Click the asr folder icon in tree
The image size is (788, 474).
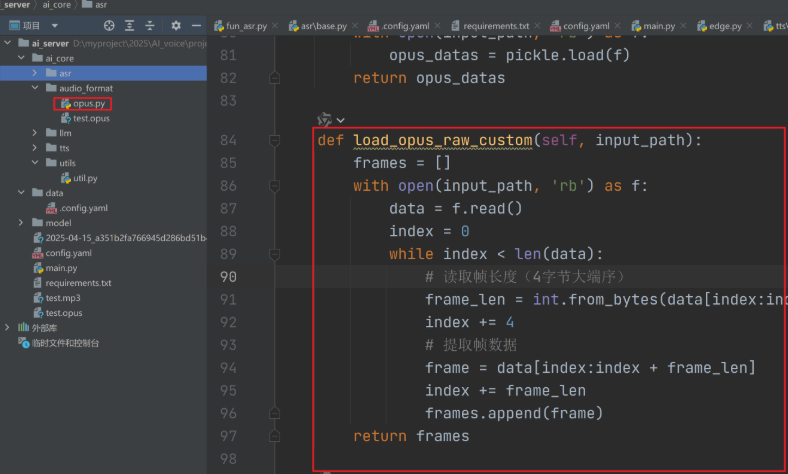click(51, 73)
